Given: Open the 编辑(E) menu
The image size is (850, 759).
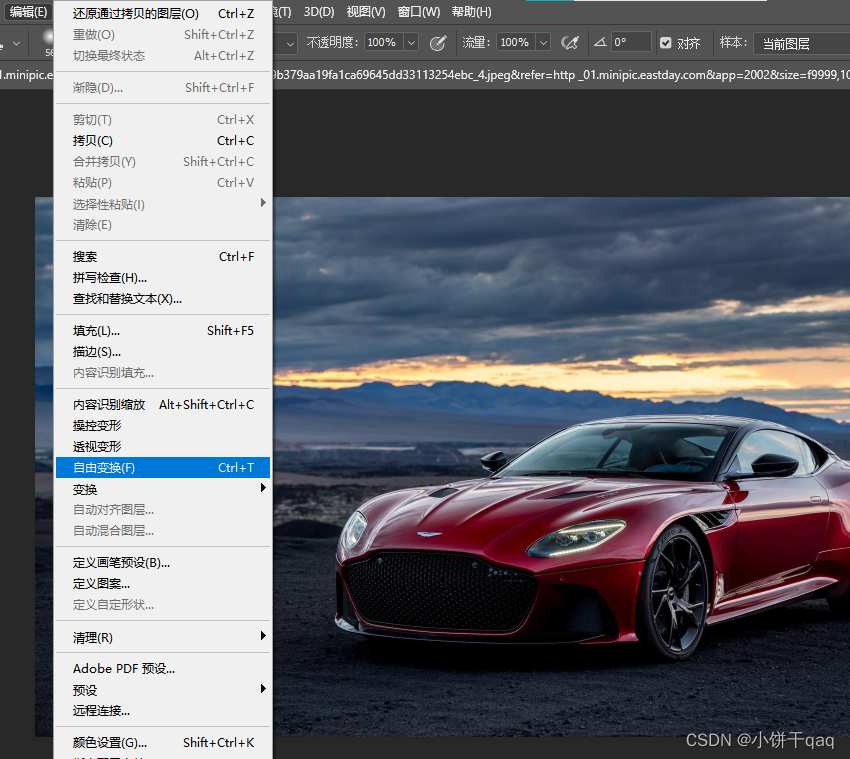Looking at the screenshot, I should [28, 12].
